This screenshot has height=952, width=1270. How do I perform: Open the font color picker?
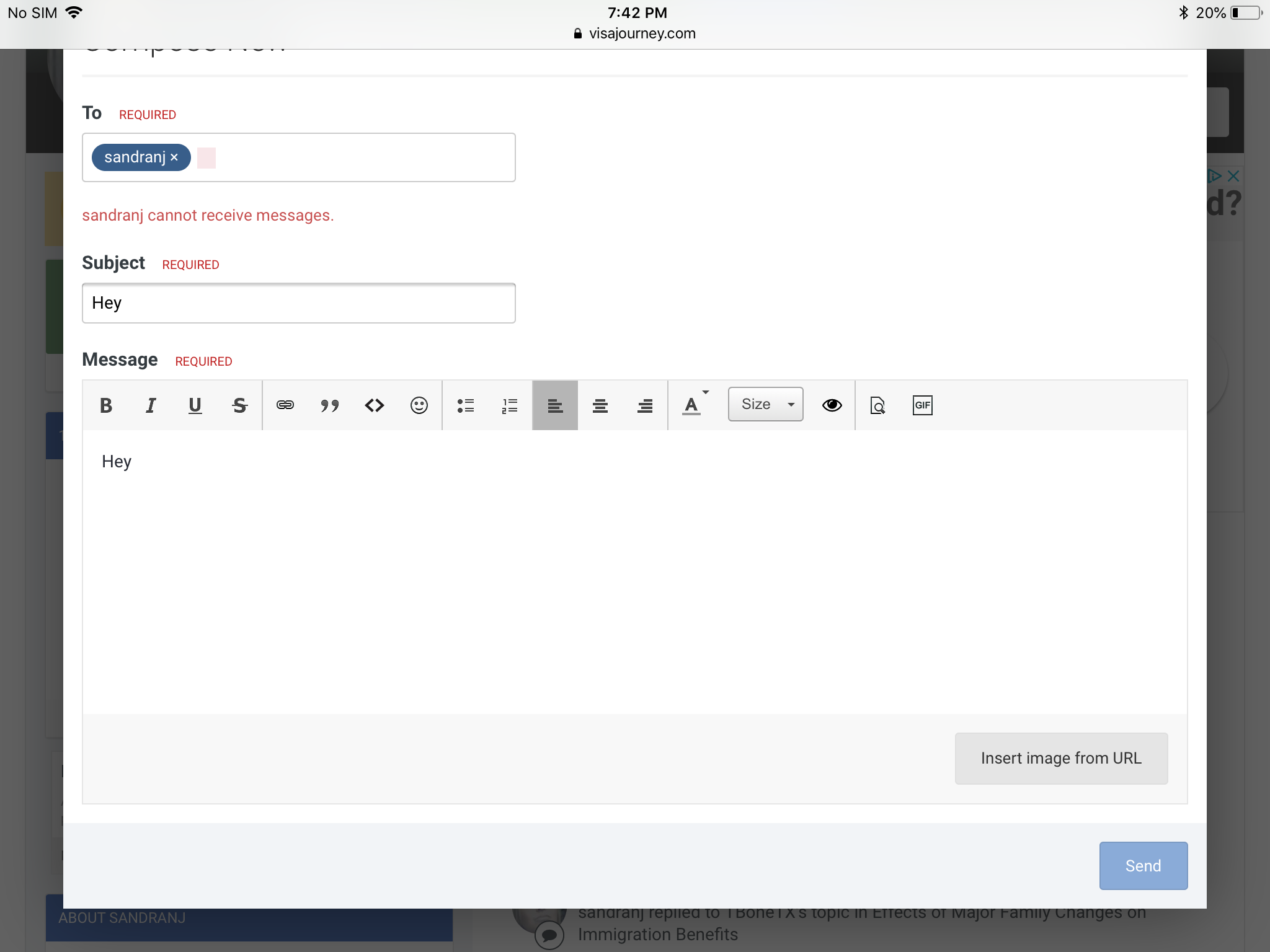(693, 405)
